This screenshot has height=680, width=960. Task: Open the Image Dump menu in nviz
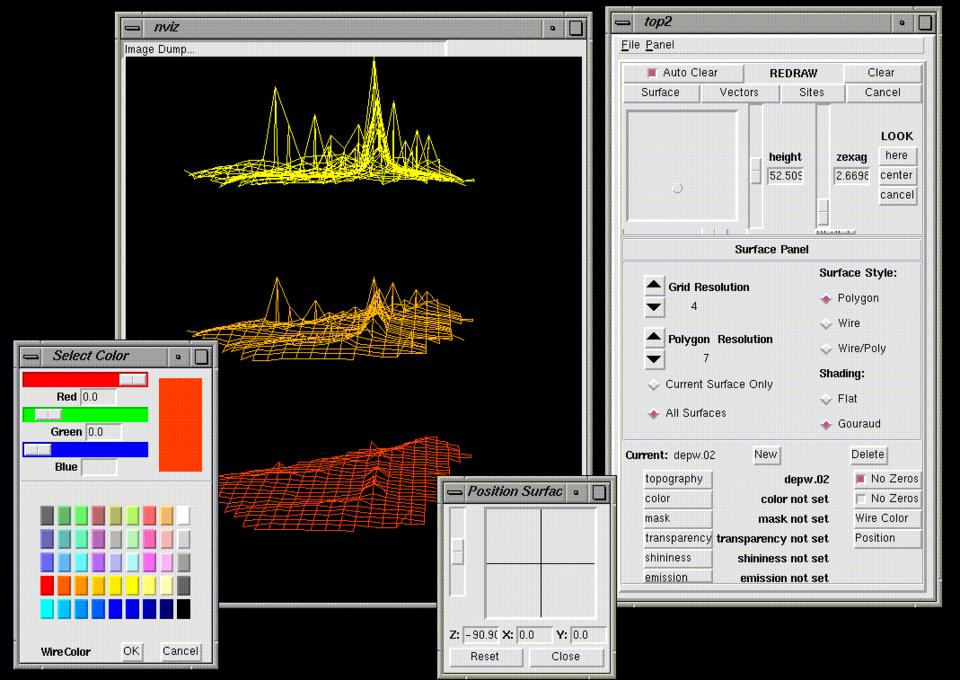(160, 49)
